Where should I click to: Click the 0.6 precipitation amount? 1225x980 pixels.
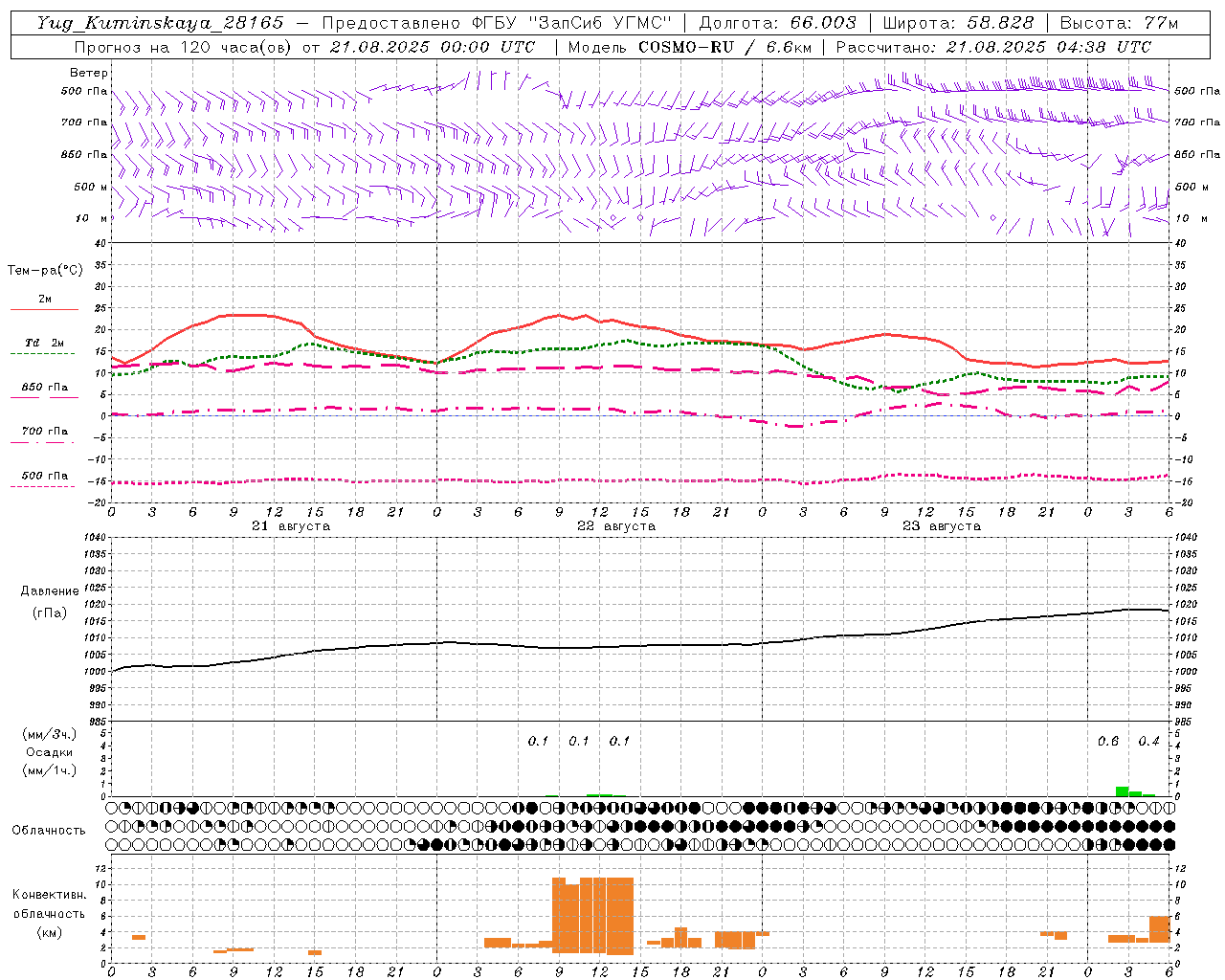click(1108, 741)
